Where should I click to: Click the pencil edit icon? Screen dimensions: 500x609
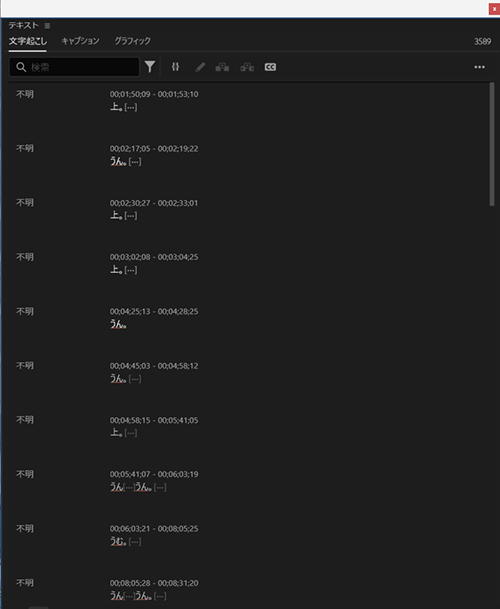200,67
